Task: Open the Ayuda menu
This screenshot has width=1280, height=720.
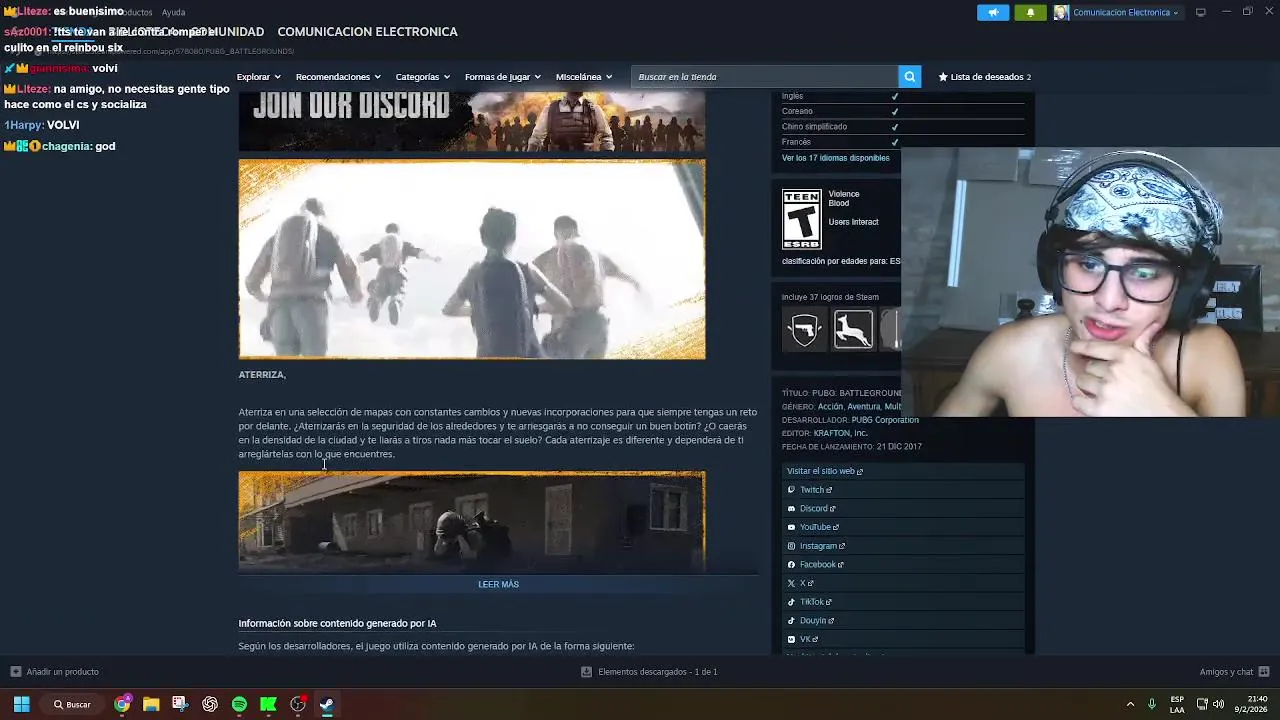Action: [x=173, y=12]
